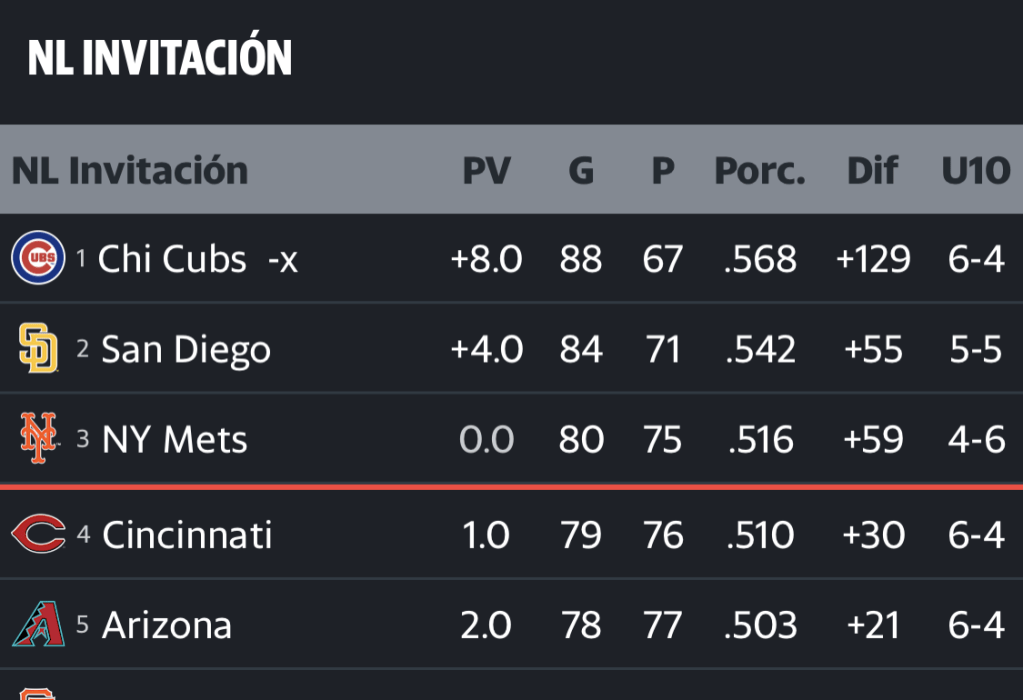Click the U10 column header

click(x=975, y=171)
